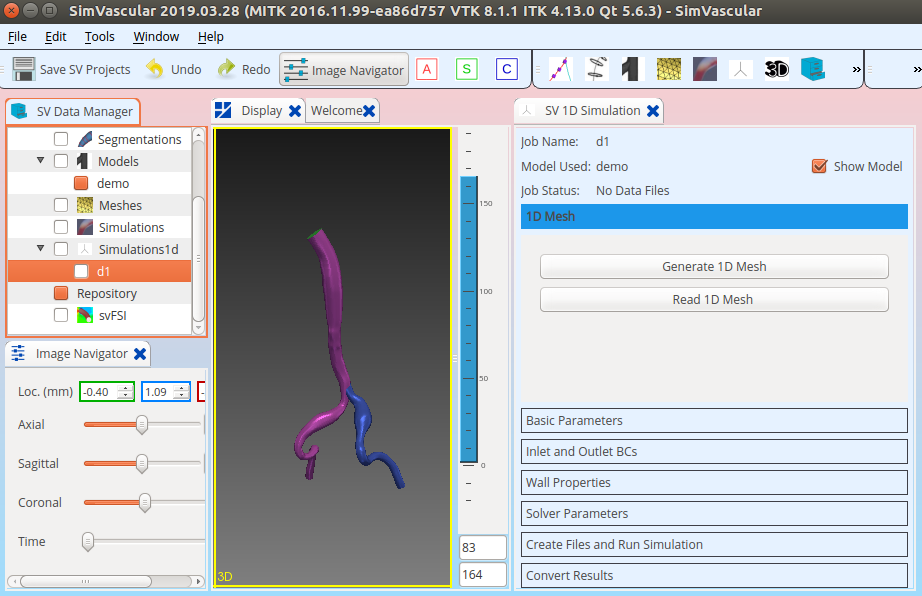The height and width of the screenshot is (596, 922).
Task: Switch to the Welcome tab
Action: coord(338,111)
